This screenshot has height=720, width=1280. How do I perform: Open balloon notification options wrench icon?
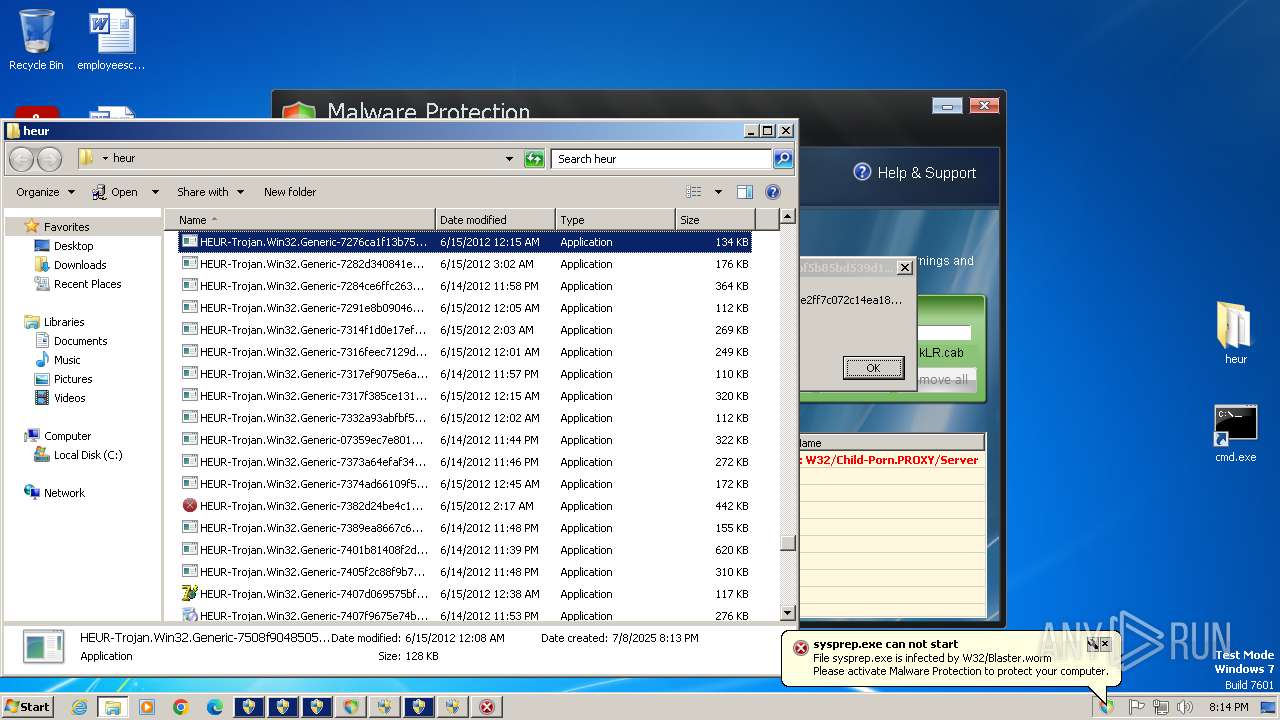(1093, 644)
